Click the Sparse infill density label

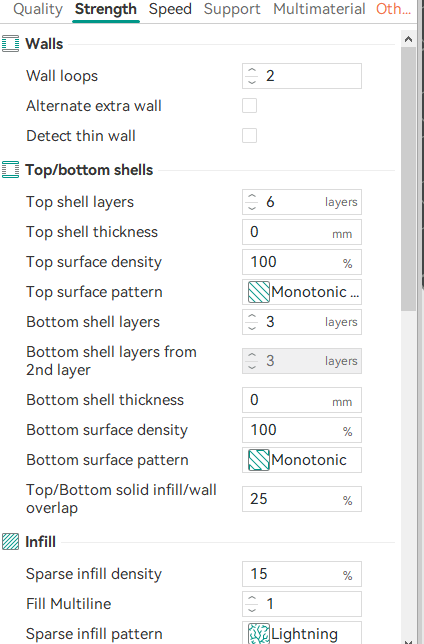(x=94, y=574)
